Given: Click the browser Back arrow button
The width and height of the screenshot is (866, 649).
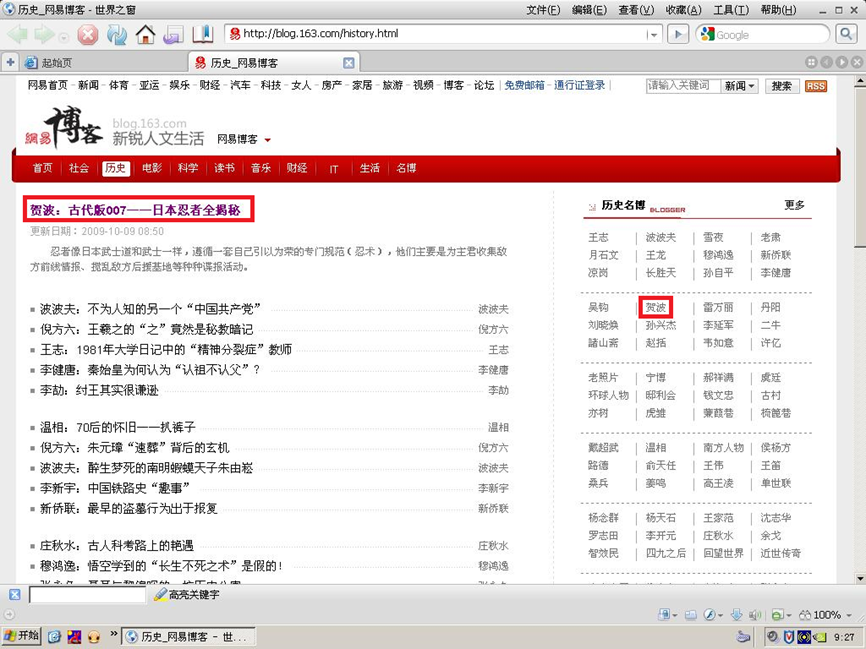Looking at the screenshot, I should click(x=17, y=35).
